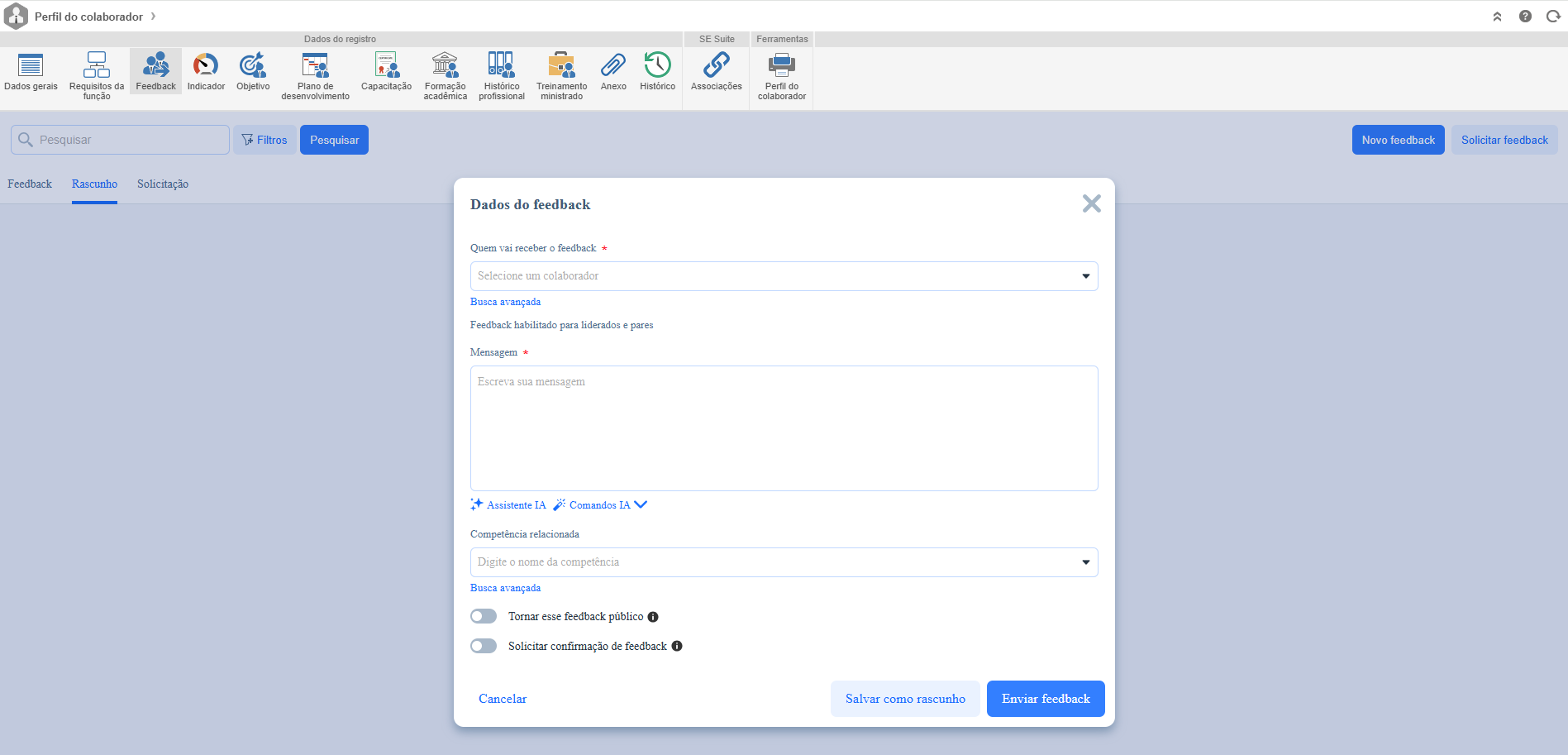Expand the Selecione um colaborador dropdown
The height and width of the screenshot is (755, 1568).
(1085, 276)
